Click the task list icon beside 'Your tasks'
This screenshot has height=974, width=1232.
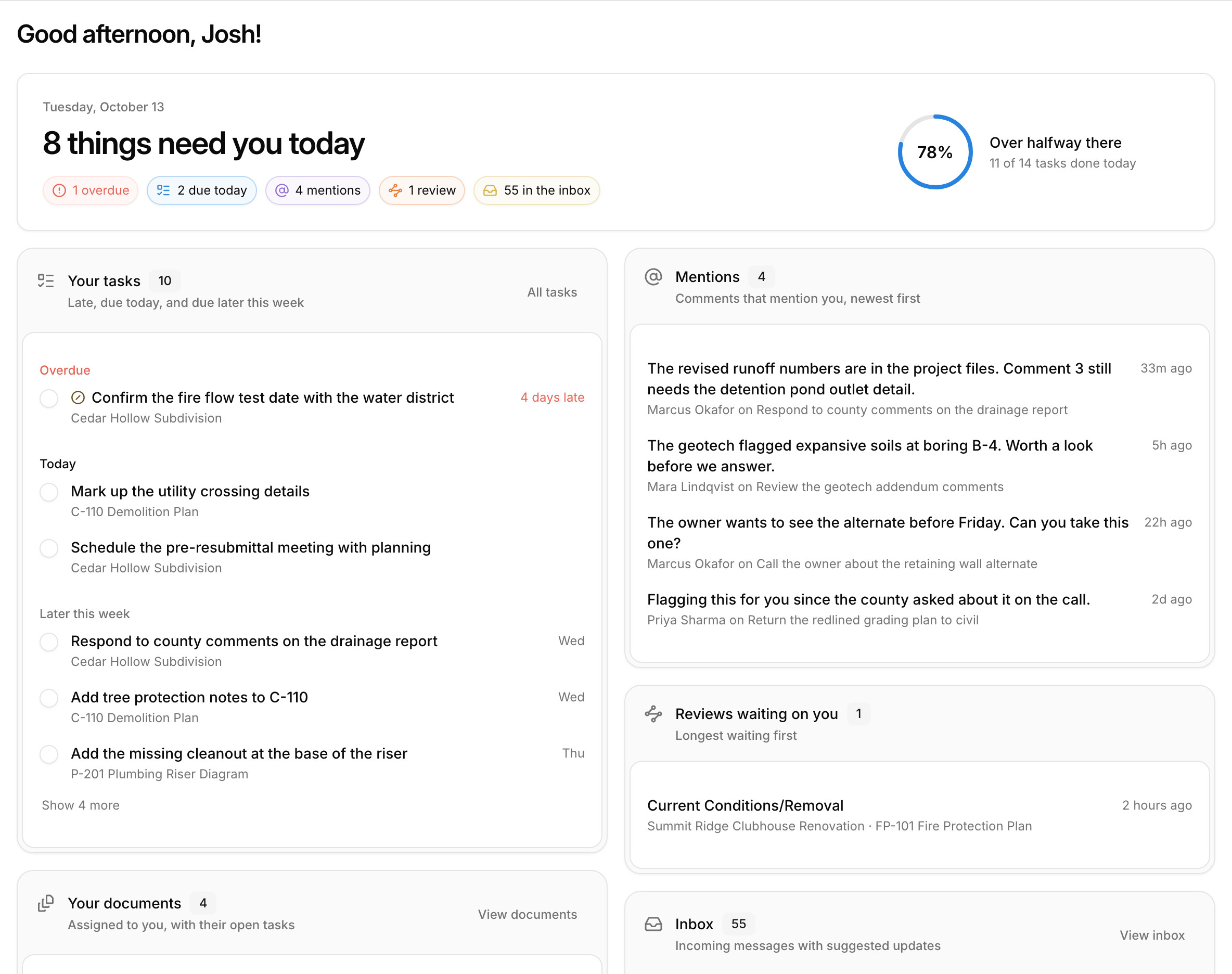point(46,280)
